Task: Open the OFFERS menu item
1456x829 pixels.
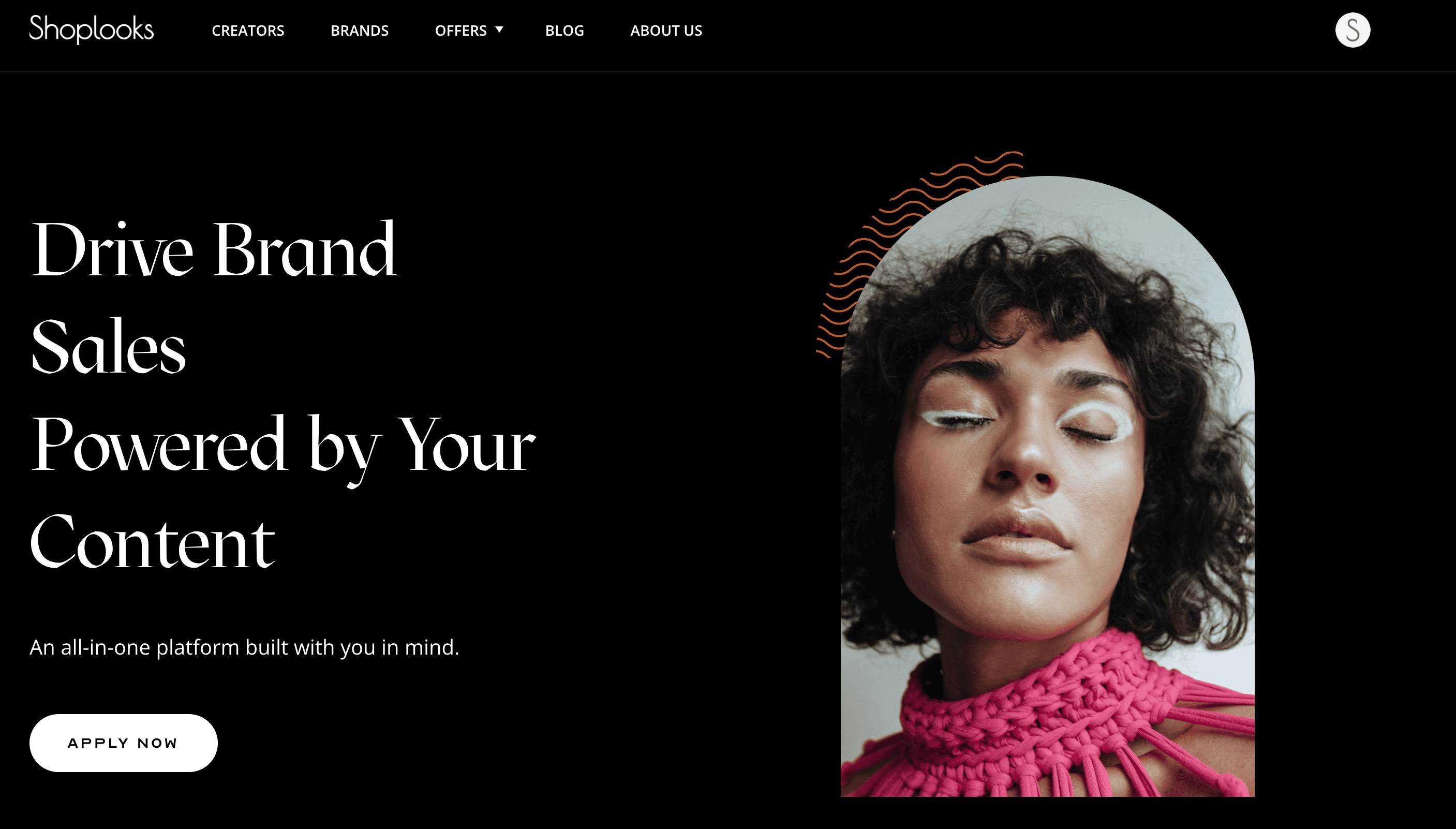Action: (460, 30)
